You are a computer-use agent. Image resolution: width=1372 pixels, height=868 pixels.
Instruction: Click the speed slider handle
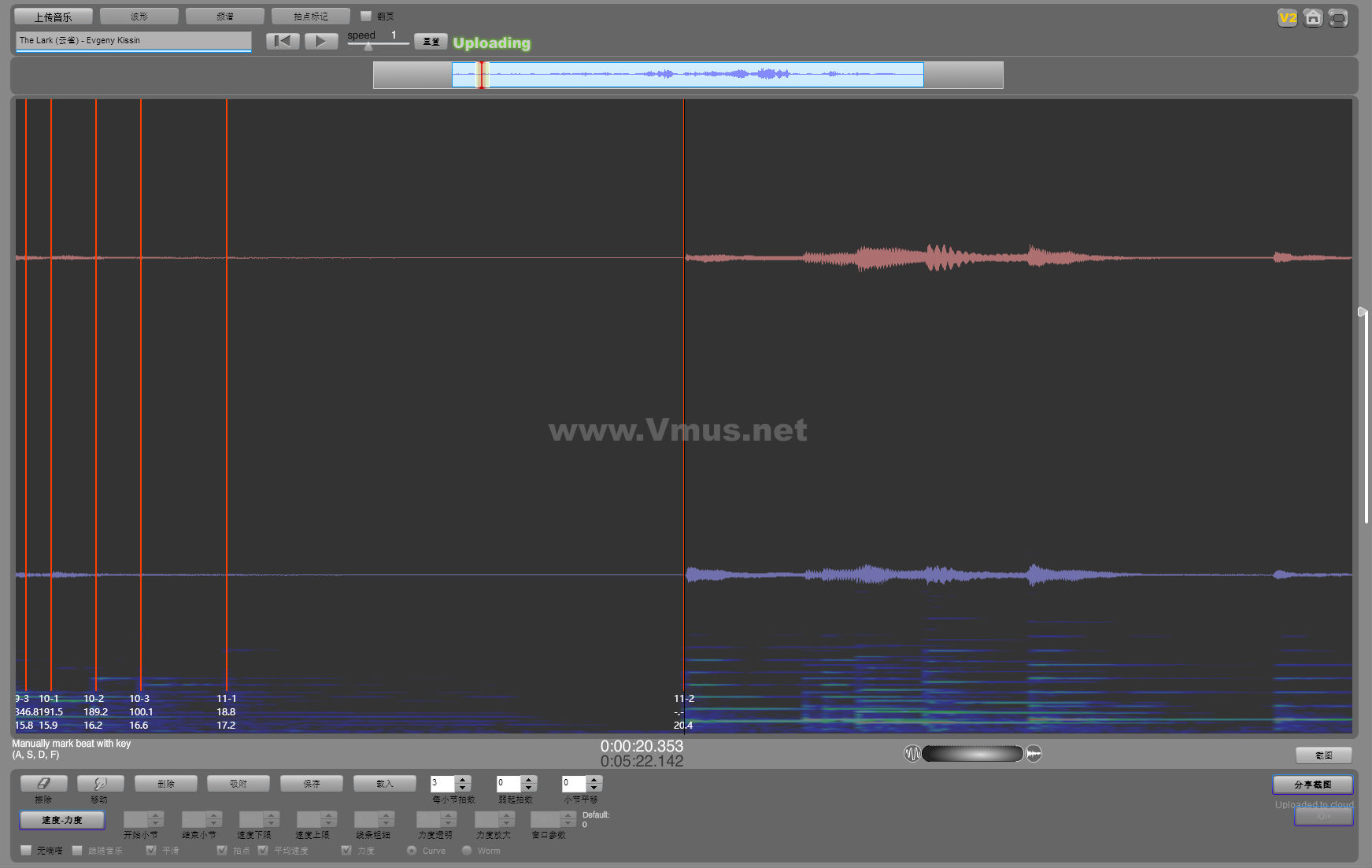click(368, 46)
